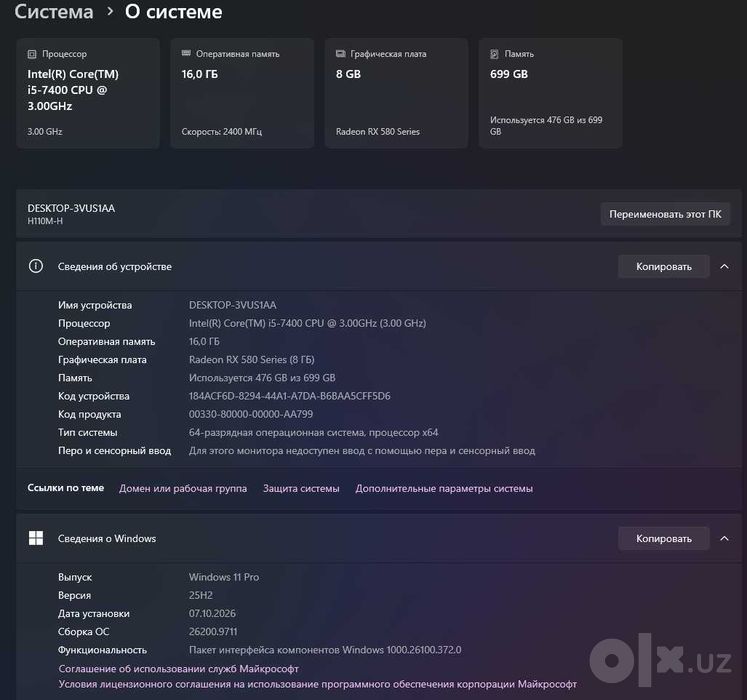Viewport: 747px width, 700px height.
Task: Select install date 07.10.2026
Action: coord(212,613)
